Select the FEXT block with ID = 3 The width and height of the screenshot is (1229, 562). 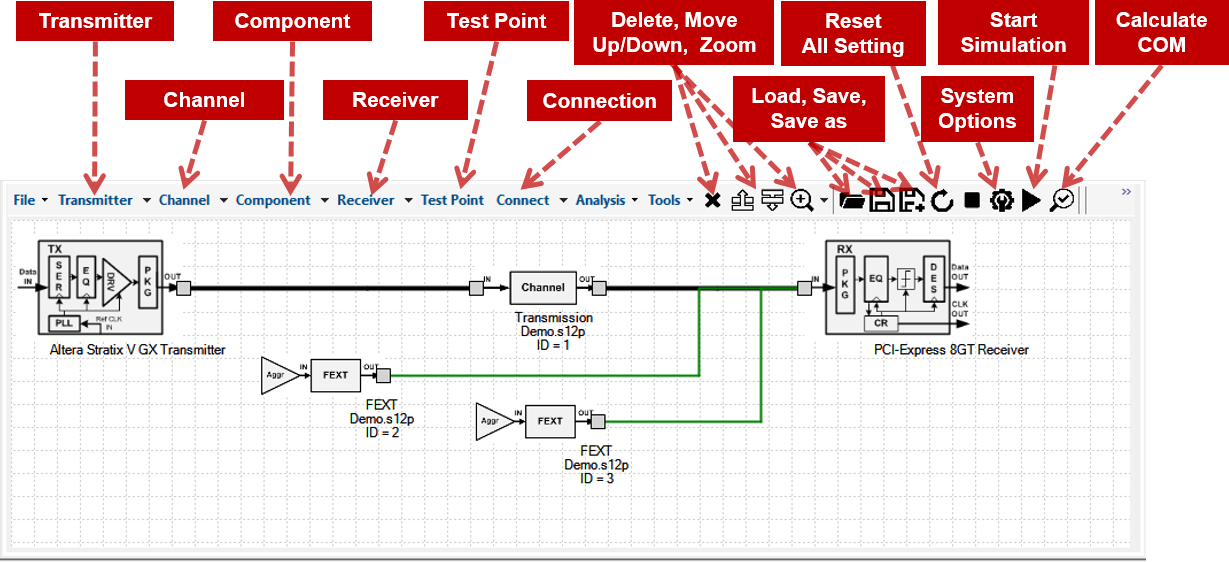pos(550,421)
